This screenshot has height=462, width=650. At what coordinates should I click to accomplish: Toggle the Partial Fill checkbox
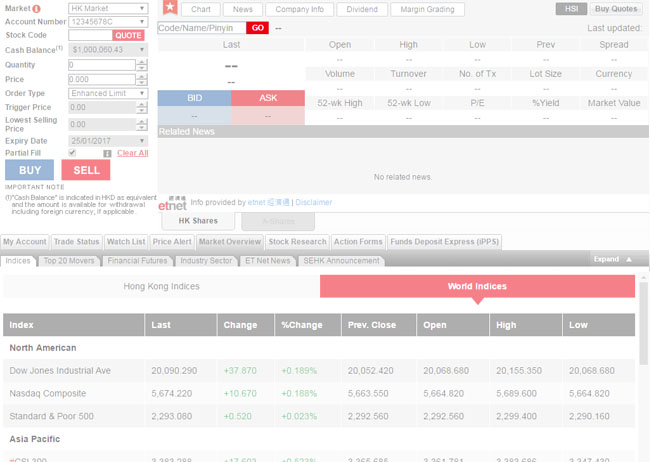(72, 153)
